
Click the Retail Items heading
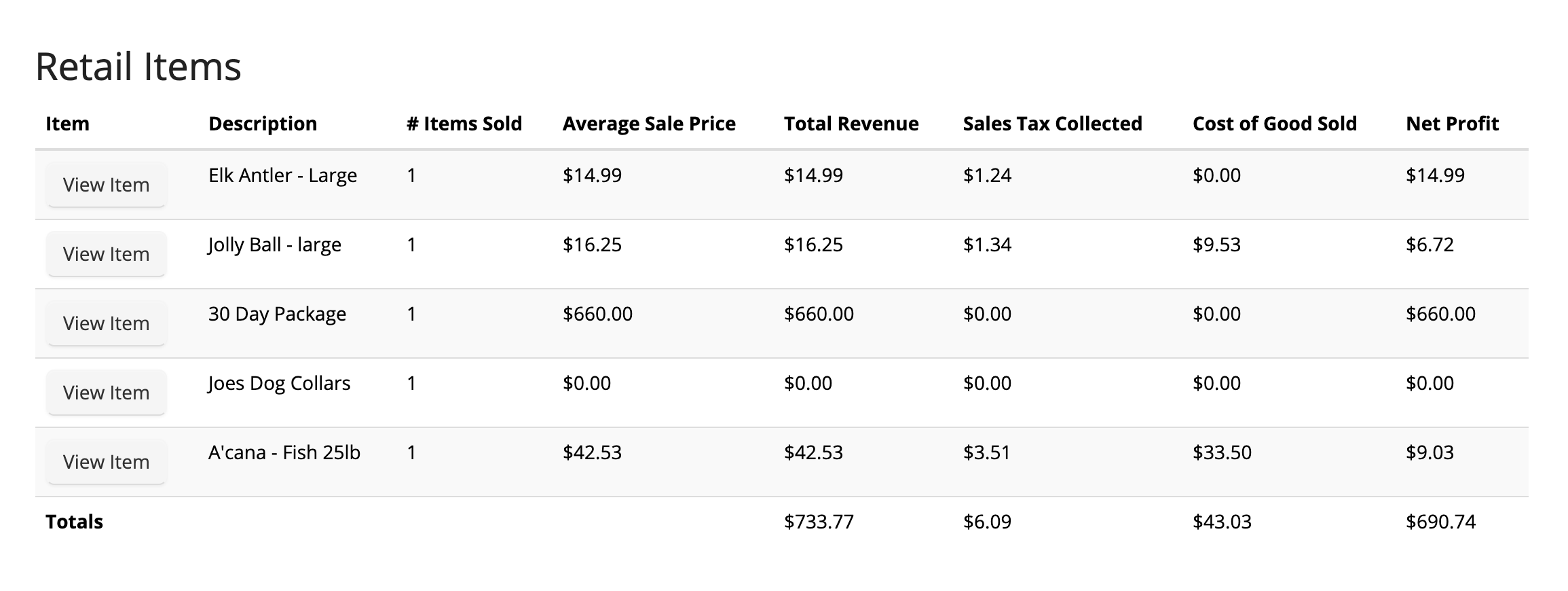point(138,67)
